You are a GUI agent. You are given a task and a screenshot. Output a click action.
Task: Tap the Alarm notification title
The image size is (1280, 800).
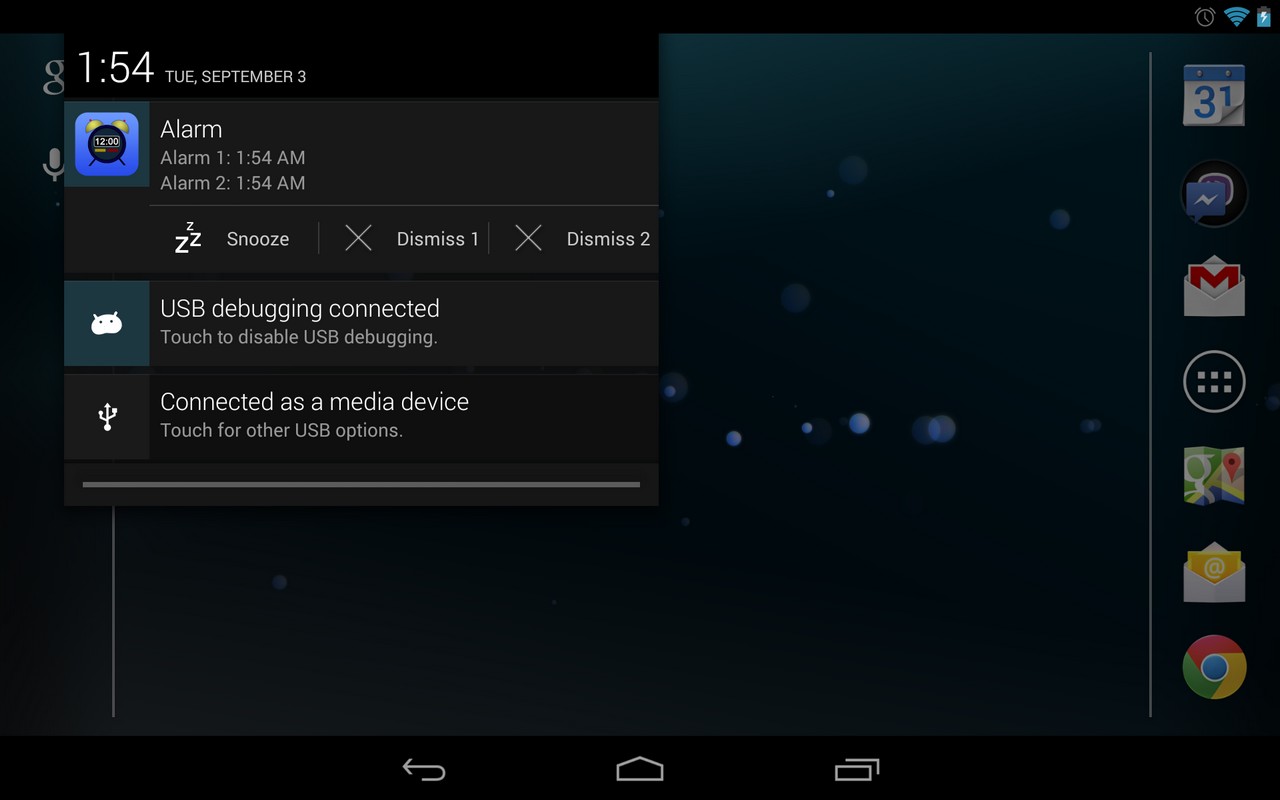[x=191, y=129]
